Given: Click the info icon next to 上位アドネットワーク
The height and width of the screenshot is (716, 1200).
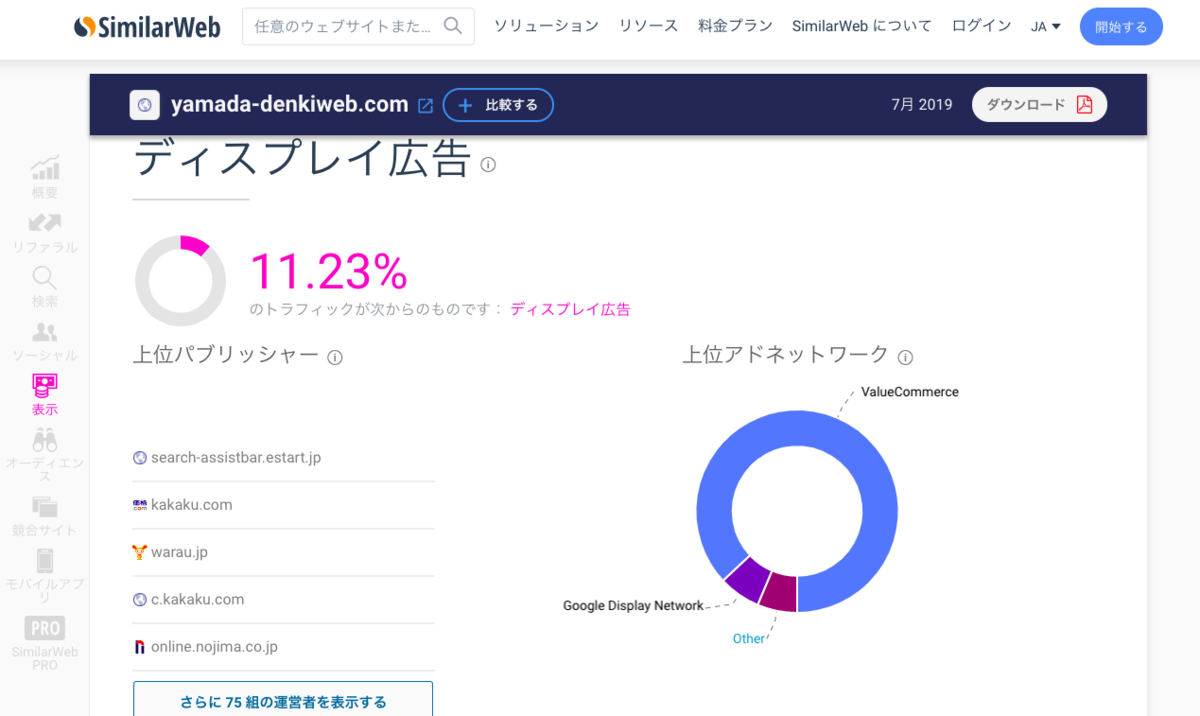Looking at the screenshot, I should 906,357.
